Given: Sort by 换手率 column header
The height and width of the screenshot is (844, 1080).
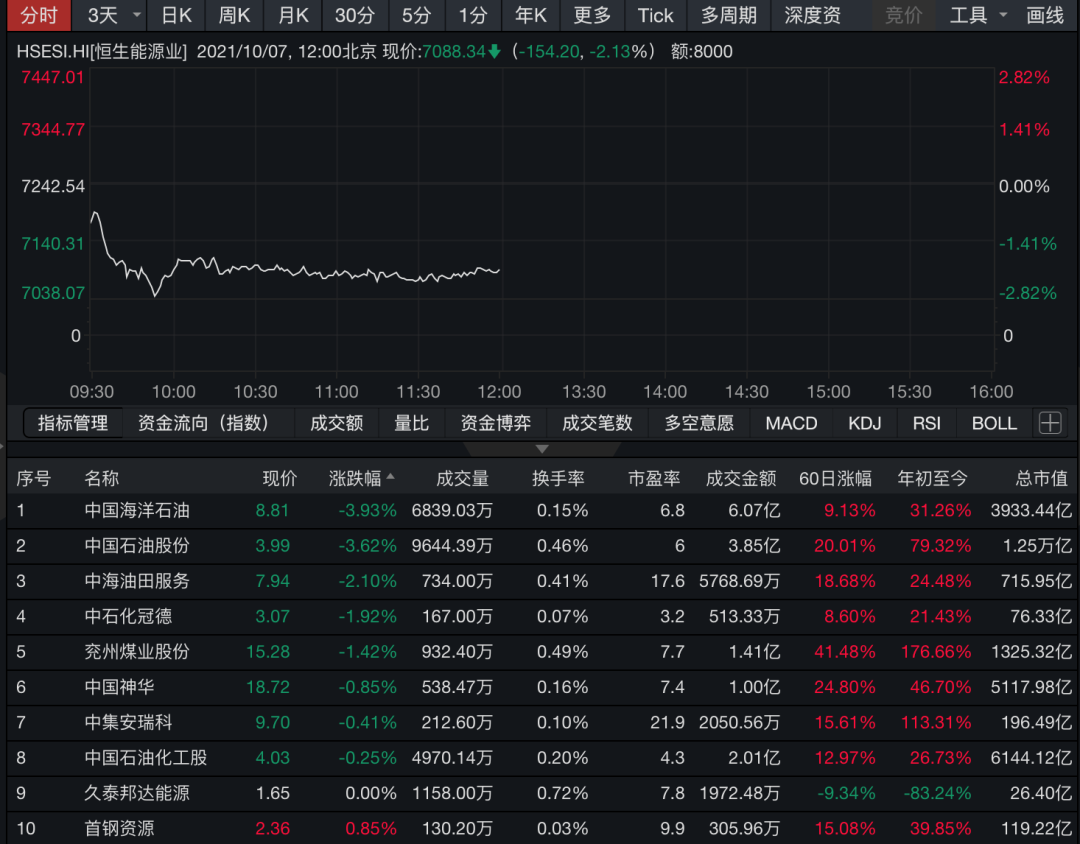Looking at the screenshot, I should tap(558, 478).
